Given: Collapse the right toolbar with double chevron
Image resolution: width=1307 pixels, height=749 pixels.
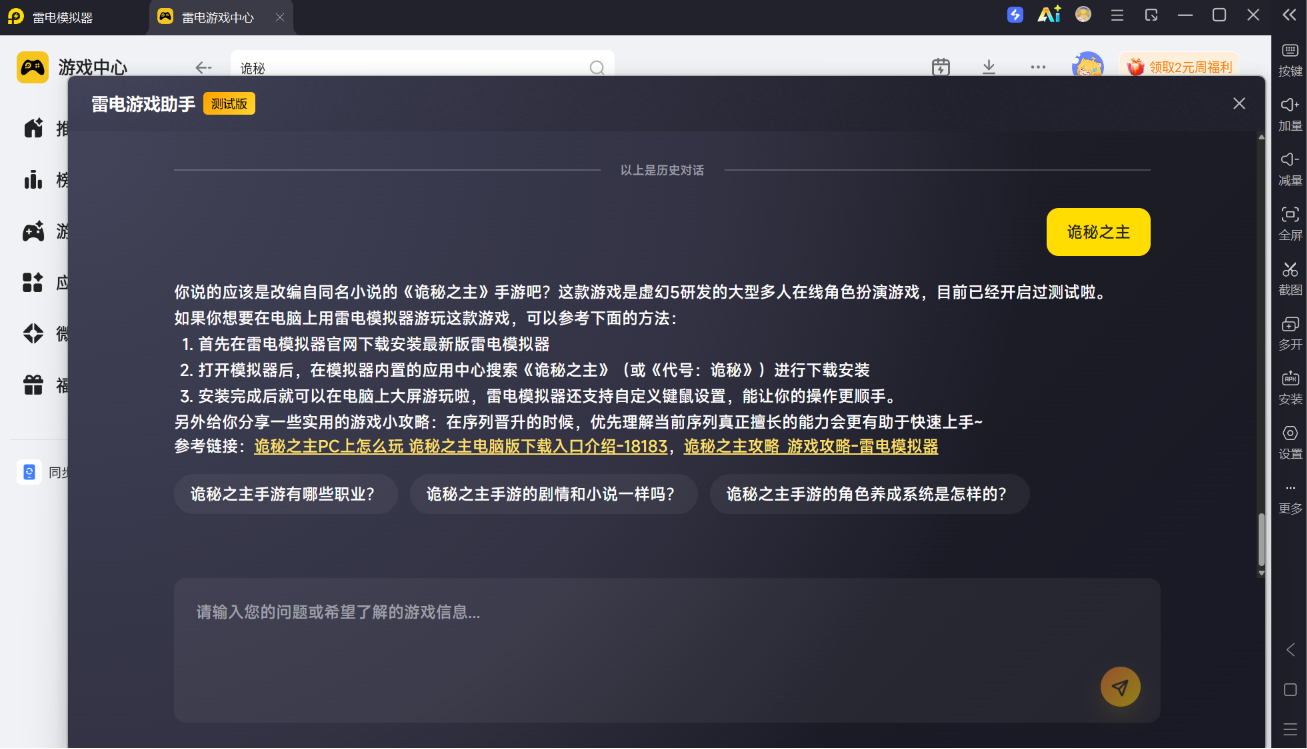Looking at the screenshot, I should tap(1290, 14).
